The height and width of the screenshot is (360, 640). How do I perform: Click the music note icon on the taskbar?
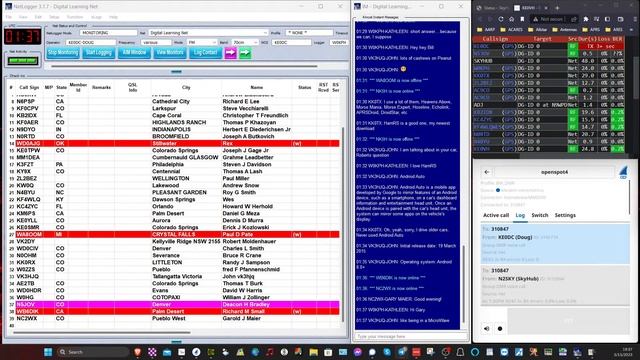[x=269, y=352]
